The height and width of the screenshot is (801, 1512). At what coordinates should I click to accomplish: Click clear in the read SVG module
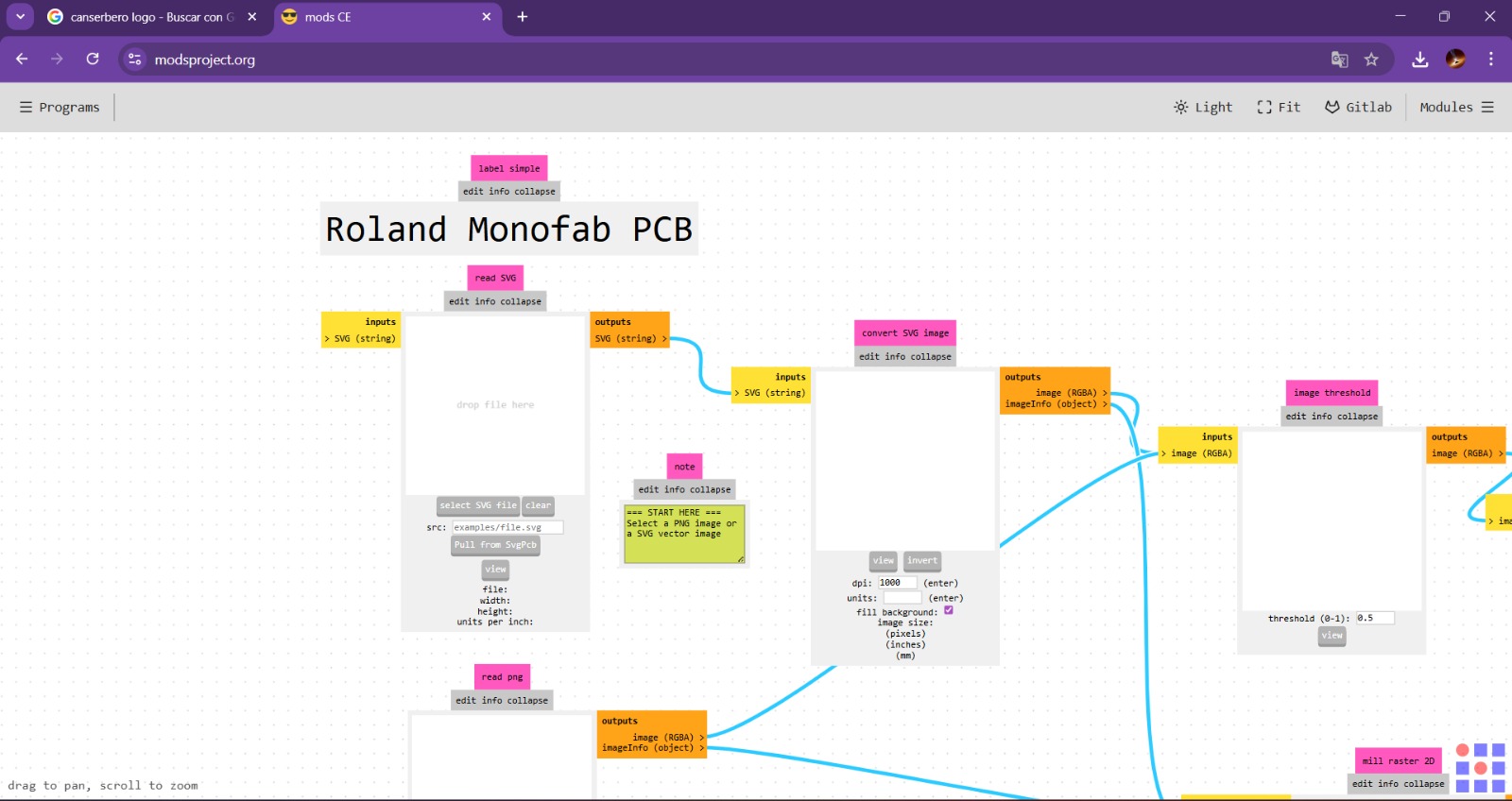tap(539, 506)
